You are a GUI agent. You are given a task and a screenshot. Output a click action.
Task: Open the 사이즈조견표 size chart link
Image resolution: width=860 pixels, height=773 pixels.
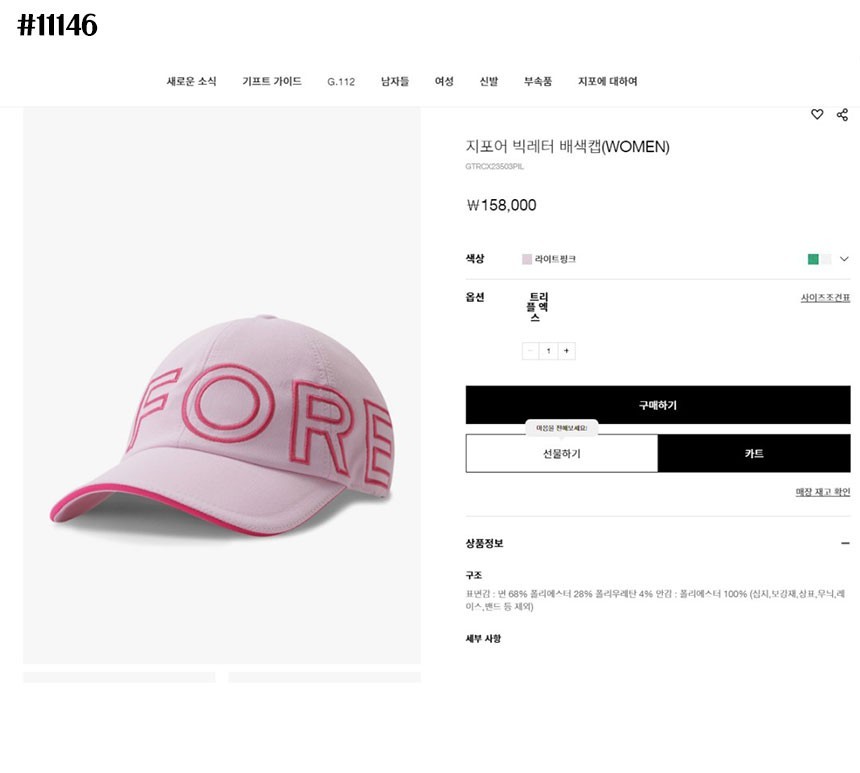click(x=825, y=298)
